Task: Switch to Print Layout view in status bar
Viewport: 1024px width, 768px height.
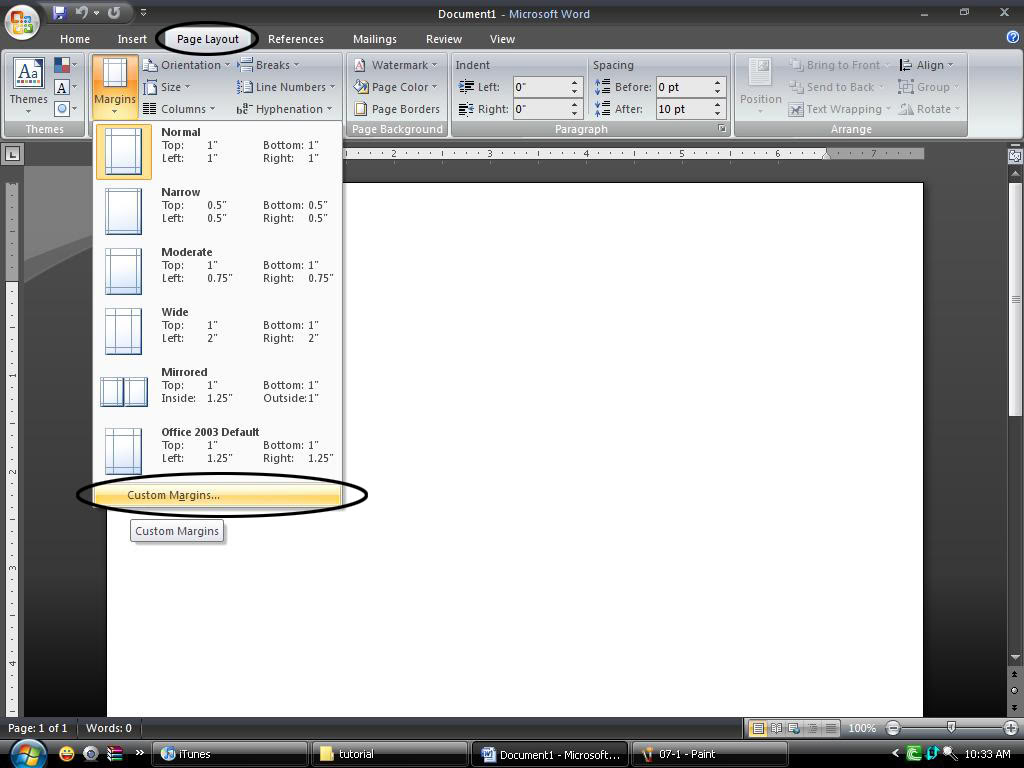Action: coord(758,728)
